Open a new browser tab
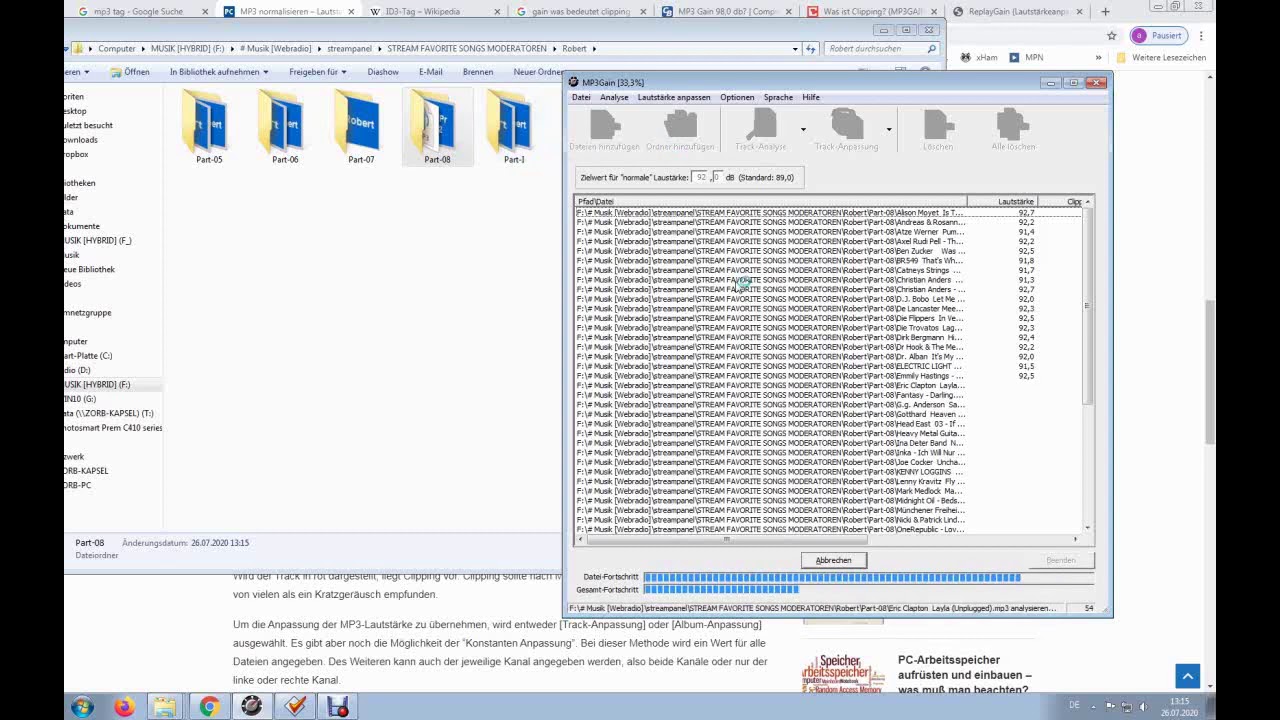Viewport: 1280px width, 720px height. click(1105, 12)
